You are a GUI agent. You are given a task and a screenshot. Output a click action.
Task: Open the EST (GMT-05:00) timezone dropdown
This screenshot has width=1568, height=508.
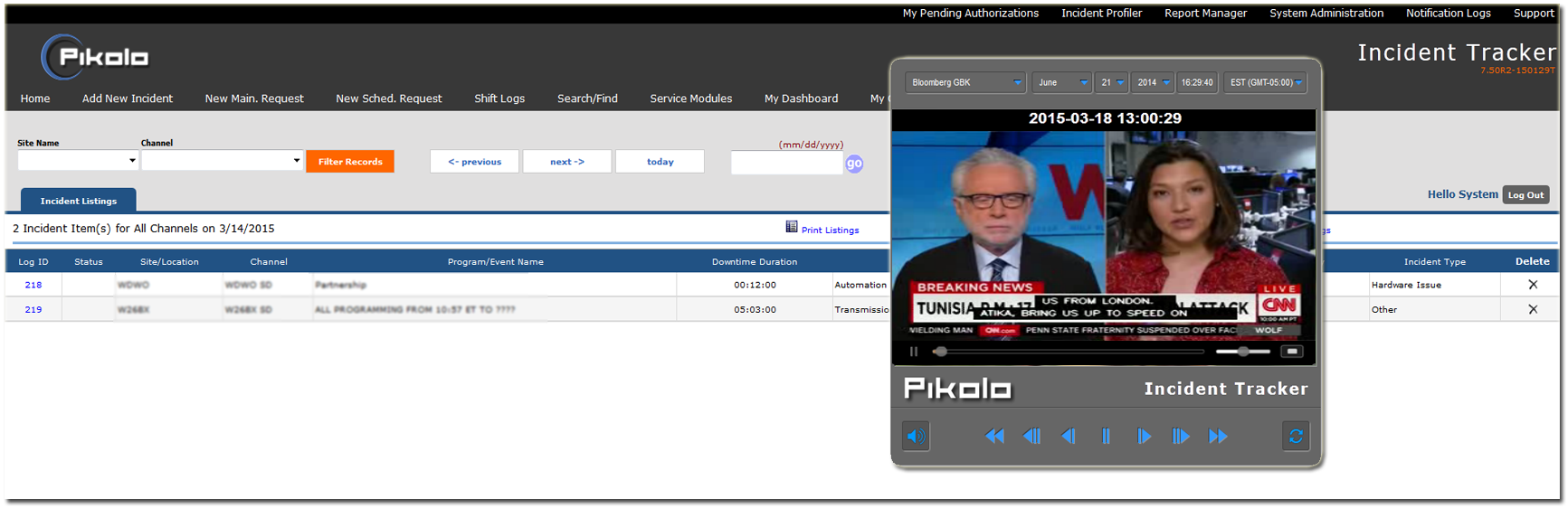tap(1266, 82)
